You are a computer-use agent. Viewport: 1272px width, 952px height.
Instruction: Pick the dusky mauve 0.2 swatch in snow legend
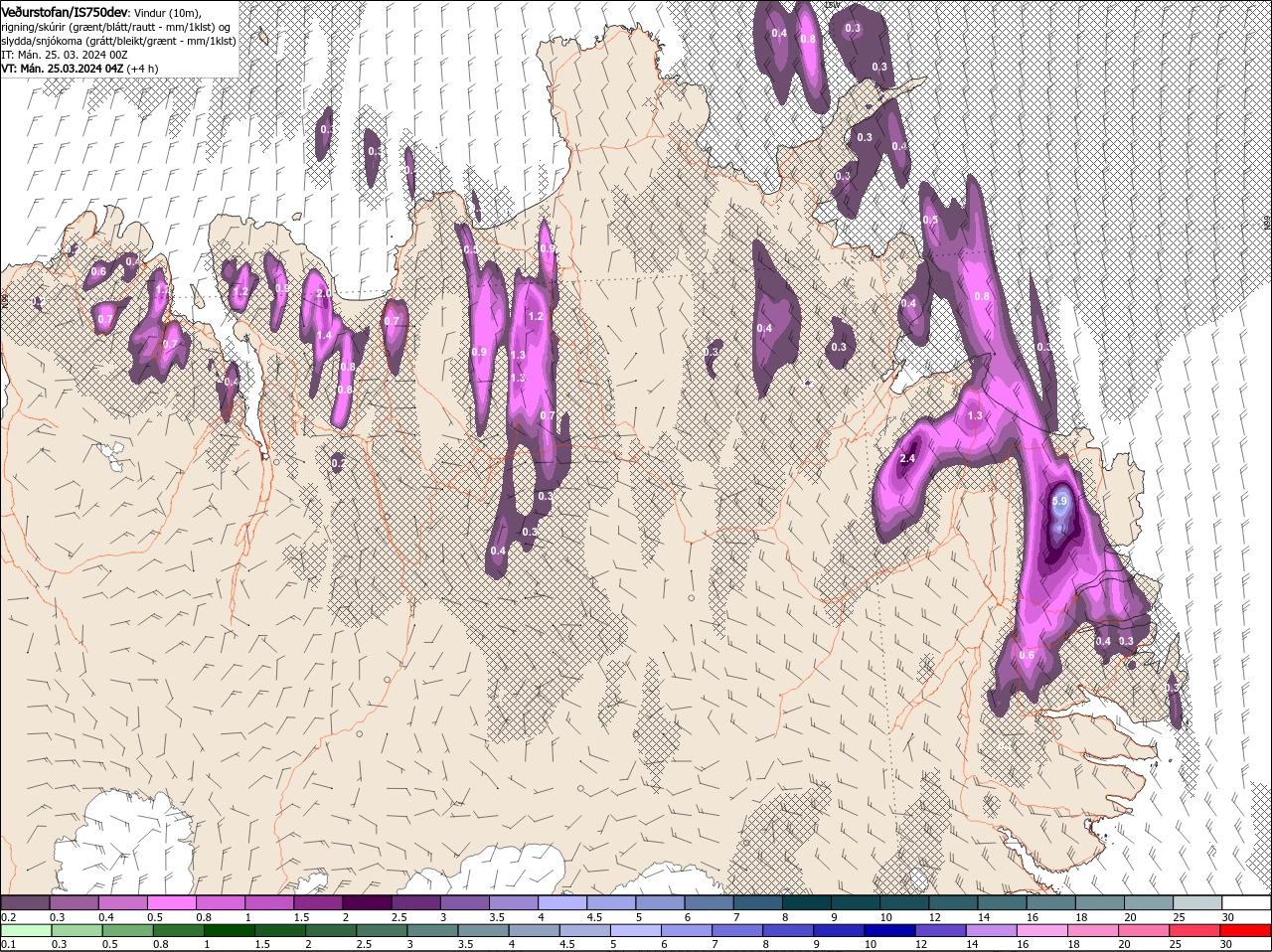[26, 902]
